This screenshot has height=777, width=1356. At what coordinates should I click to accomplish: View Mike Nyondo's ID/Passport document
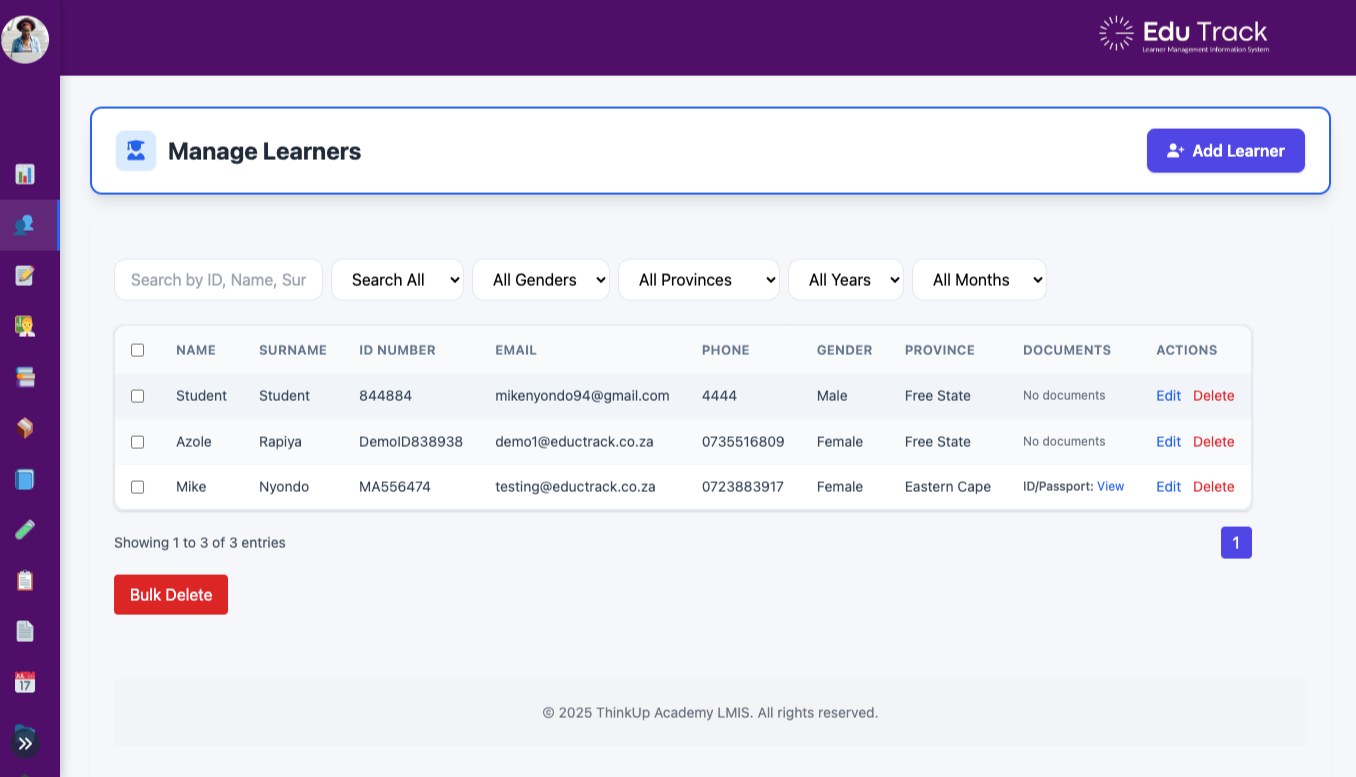(x=1110, y=487)
